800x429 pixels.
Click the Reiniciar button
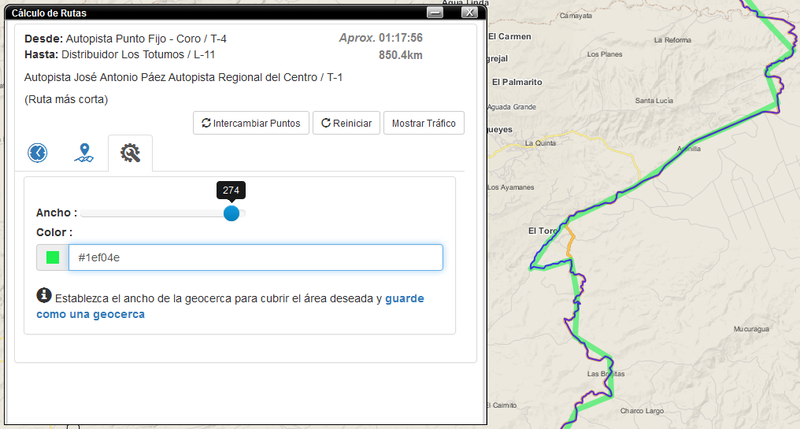pos(346,123)
